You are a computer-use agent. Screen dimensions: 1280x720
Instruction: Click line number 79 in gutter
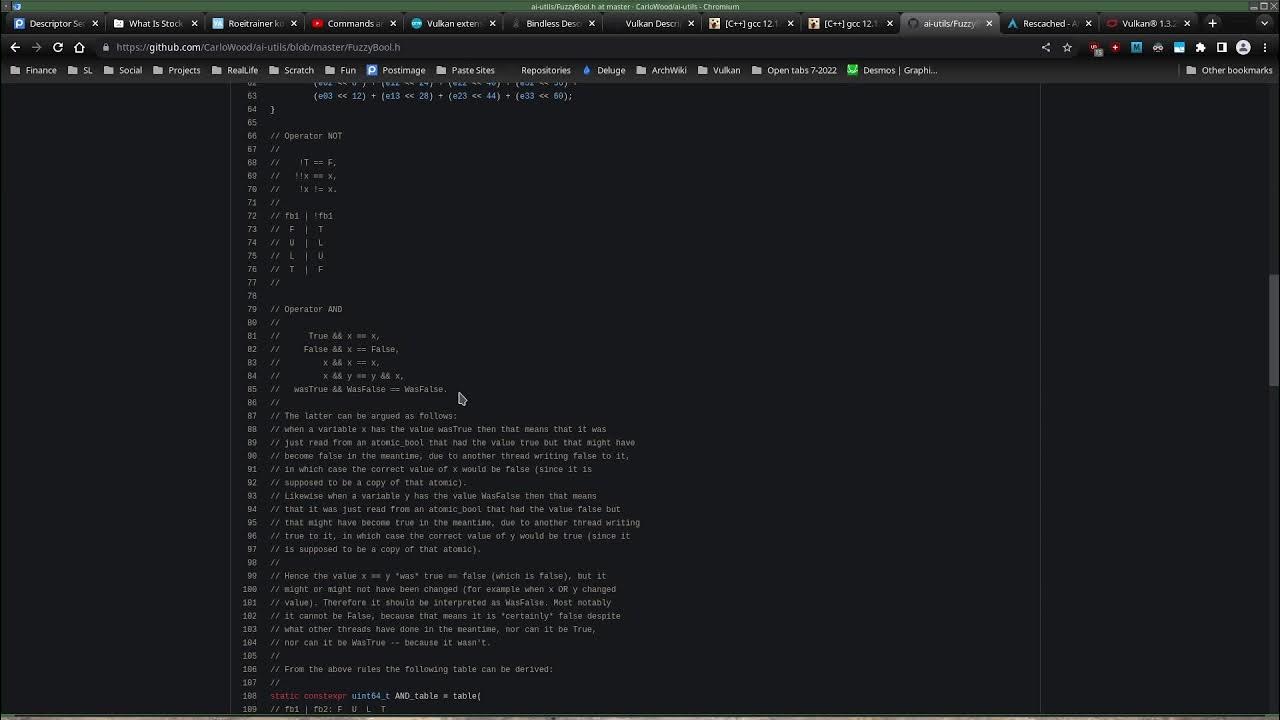click(252, 309)
